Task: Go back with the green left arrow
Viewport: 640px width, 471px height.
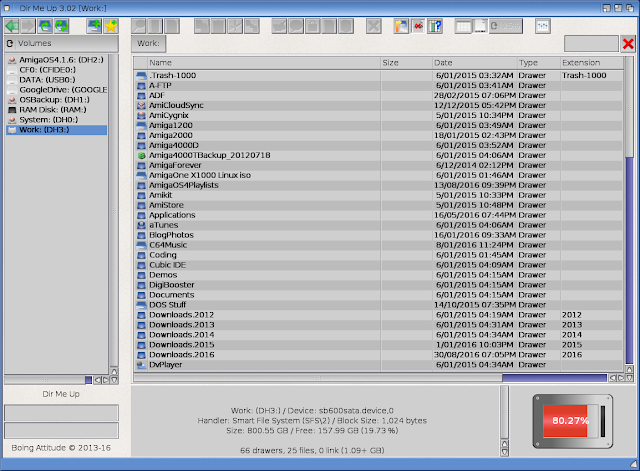Action: pos(12,26)
